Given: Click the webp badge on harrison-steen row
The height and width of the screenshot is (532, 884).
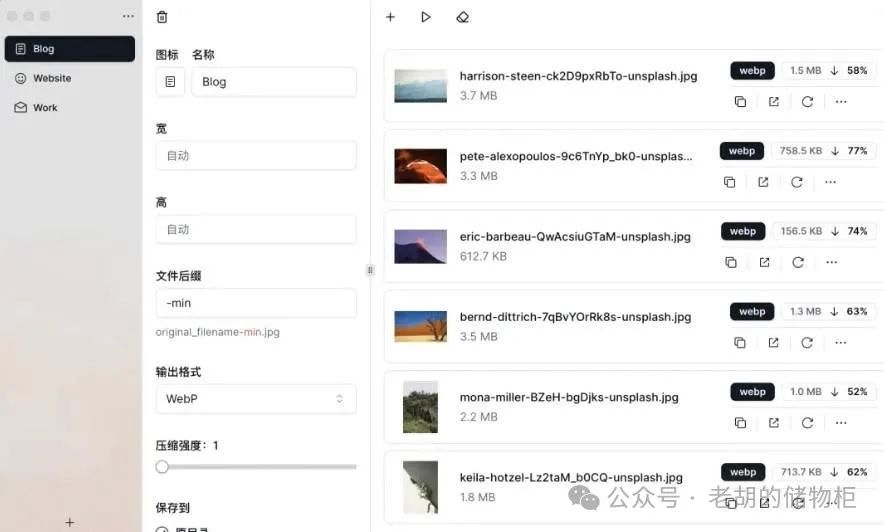Looking at the screenshot, I should point(752,70).
